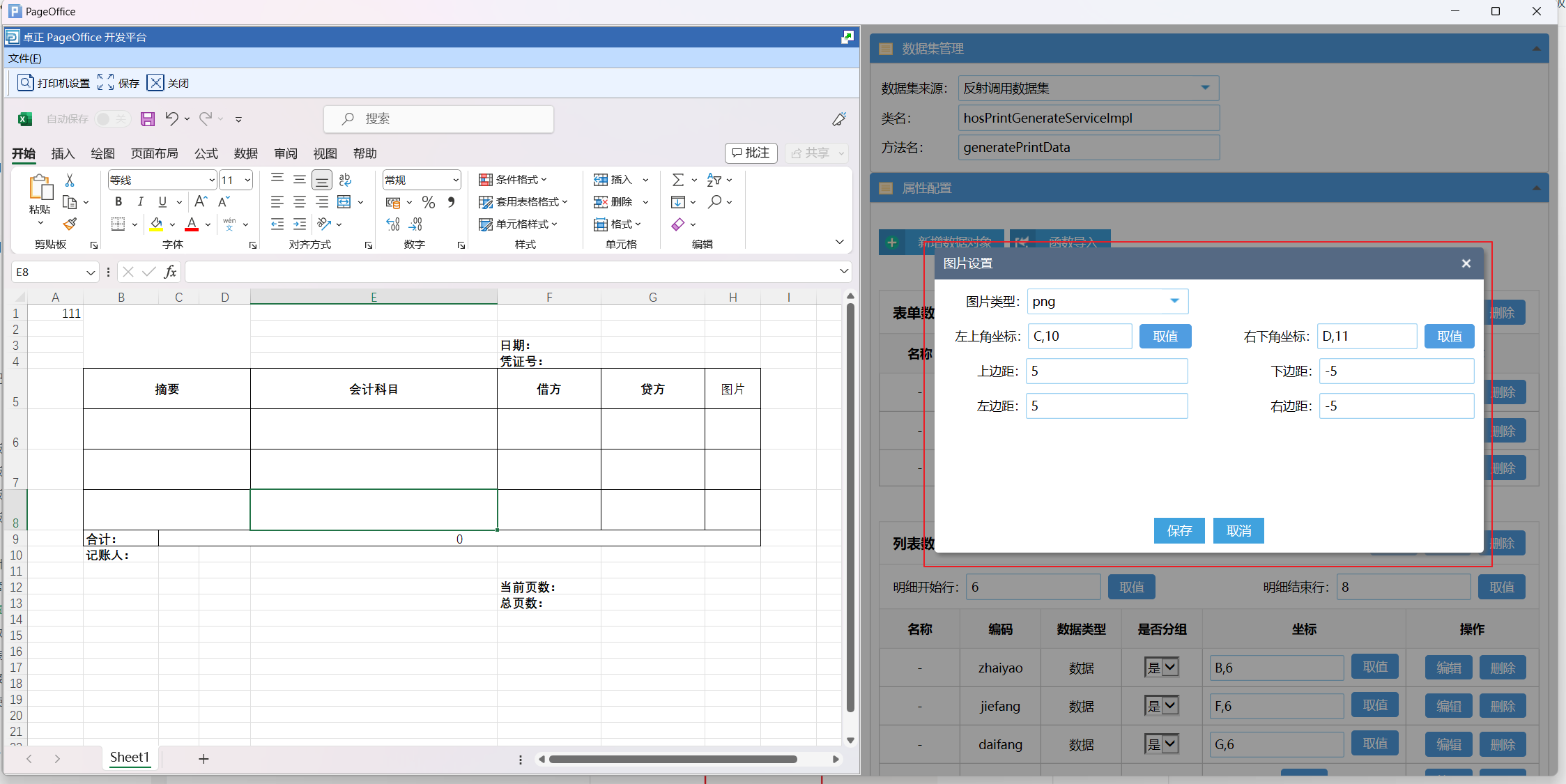The height and width of the screenshot is (784, 1566).
Task: Toggle the AutoSave switch
Action: [112, 119]
